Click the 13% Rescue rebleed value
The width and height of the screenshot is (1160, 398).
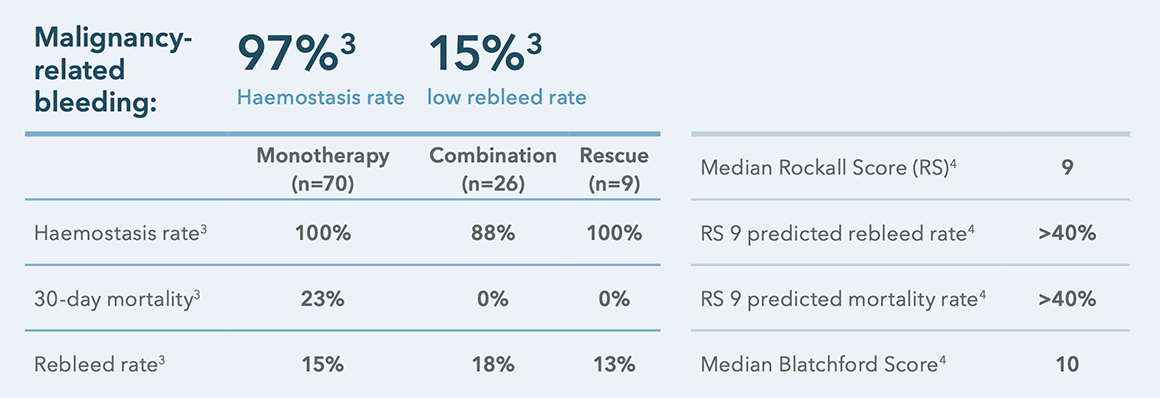[614, 365]
